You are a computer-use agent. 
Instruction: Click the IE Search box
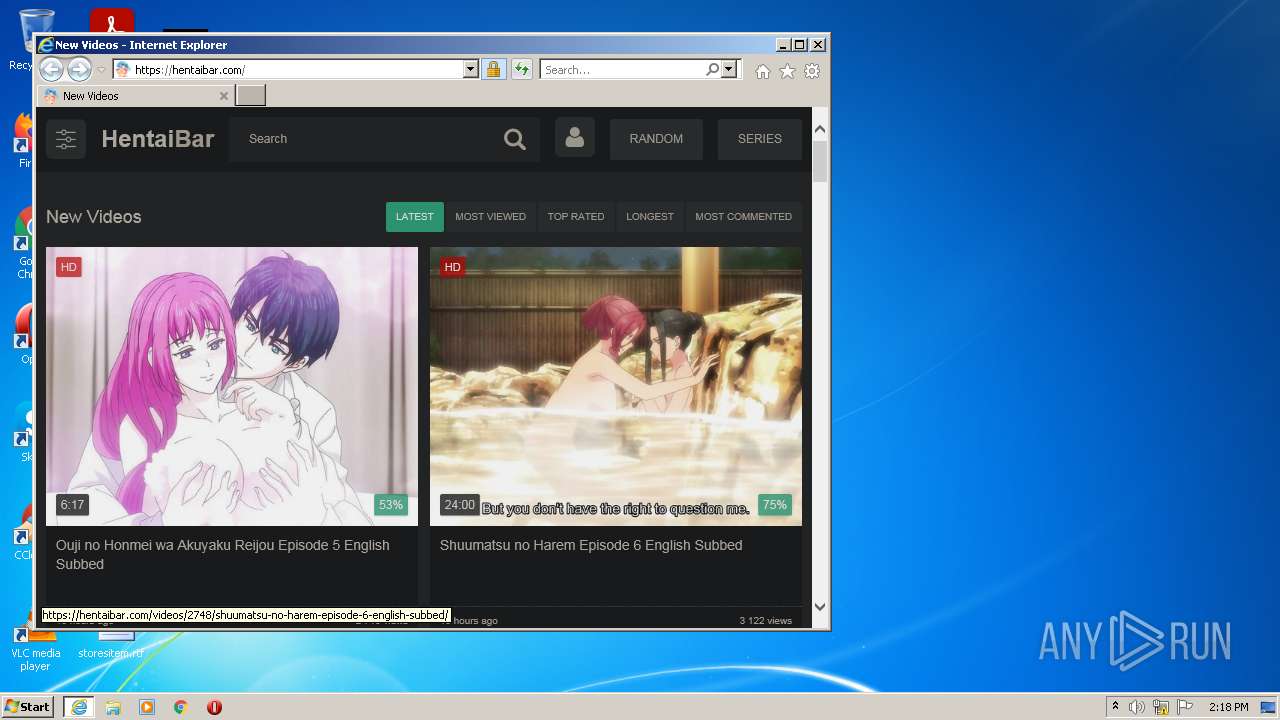(621, 70)
